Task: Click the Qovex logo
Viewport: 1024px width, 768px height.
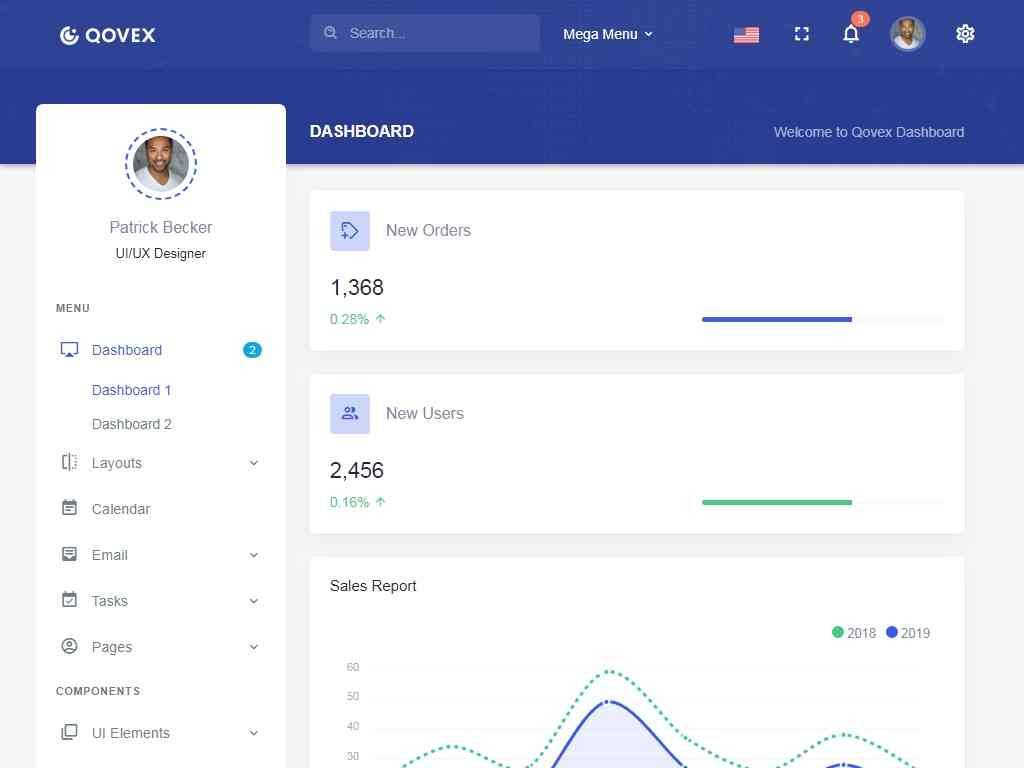Action: point(108,35)
